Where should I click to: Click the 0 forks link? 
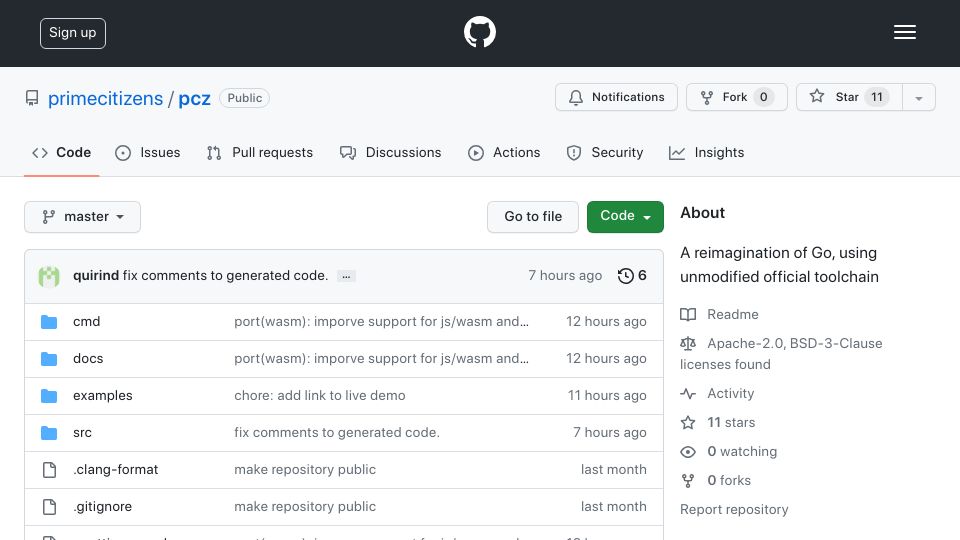pyautogui.click(x=729, y=481)
